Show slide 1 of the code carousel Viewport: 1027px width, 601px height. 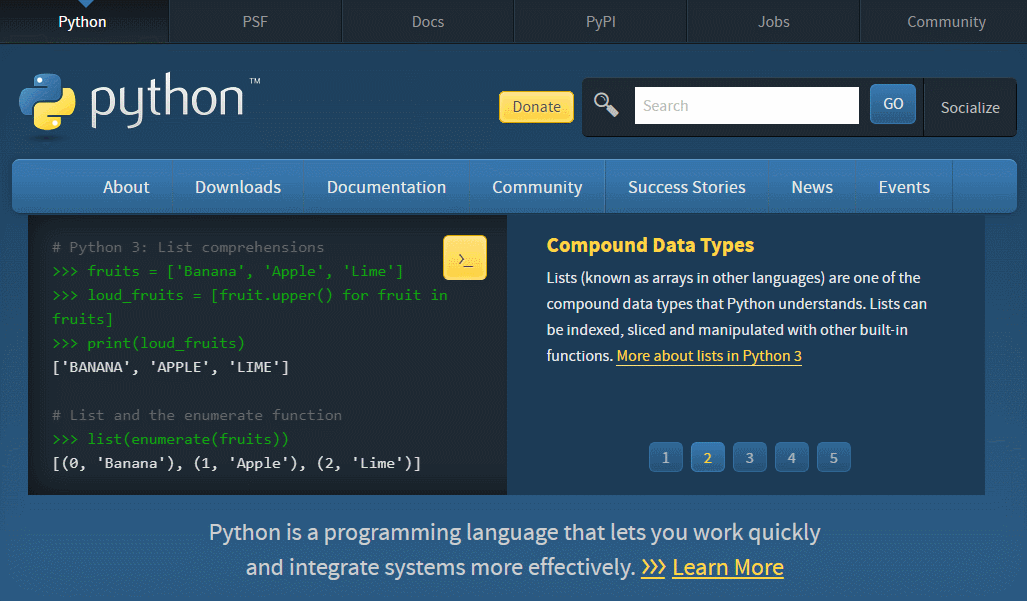[665, 457]
